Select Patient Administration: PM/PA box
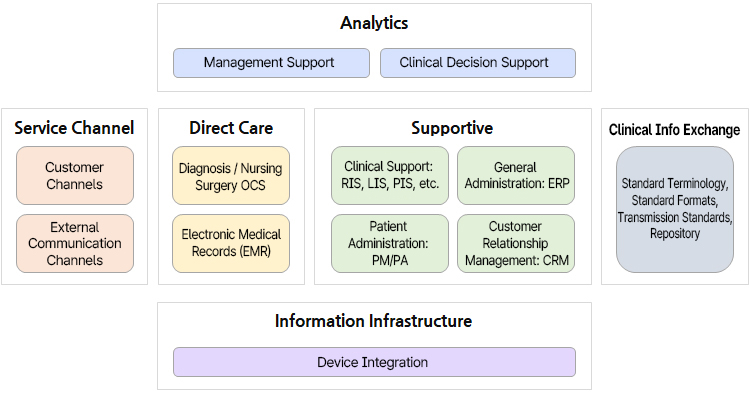The height and width of the screenshot is (401, 750). pos(390,244)
